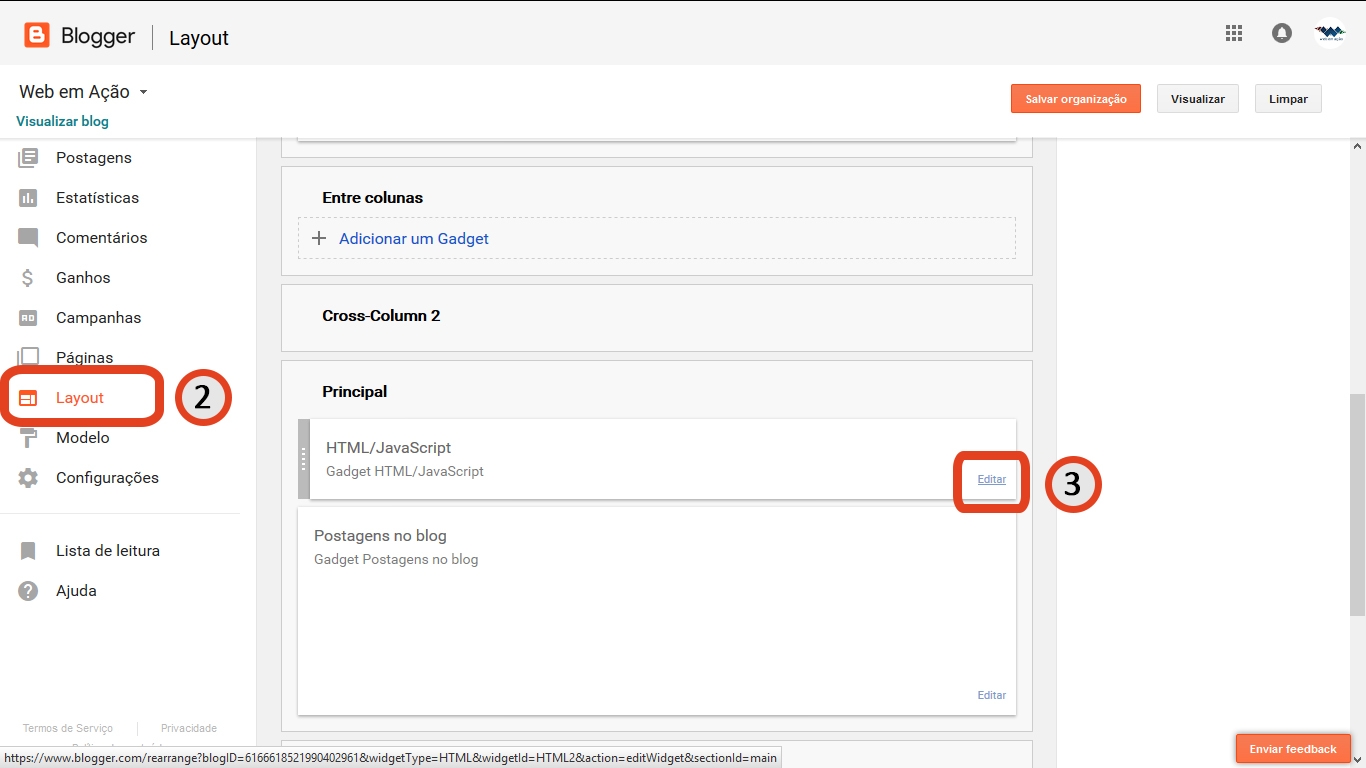Open Ajuda in the sidebar
This screenshot has height=768, width=1366.
coord(76,591)
